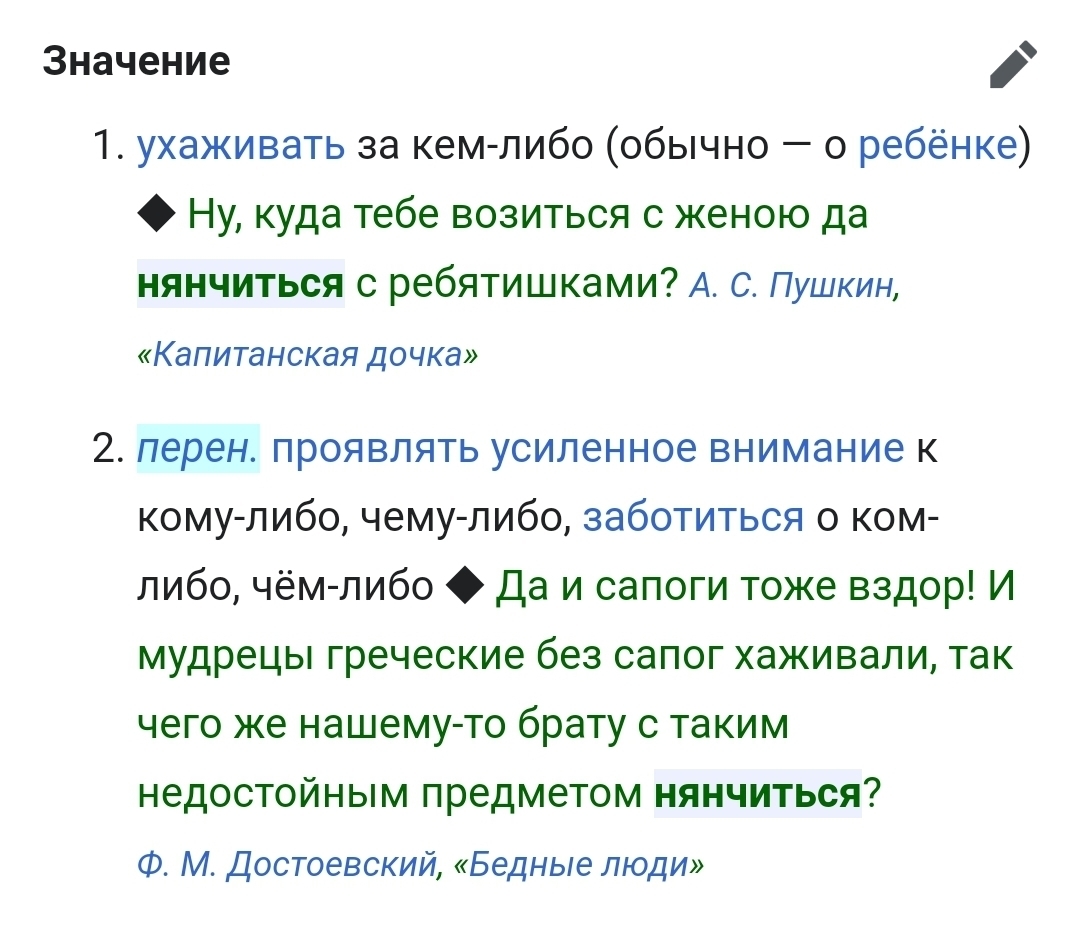Click the 'Ф. М. Достоевский' author citation
Viewport: 1080px width, 926px height.
[287, 861]
